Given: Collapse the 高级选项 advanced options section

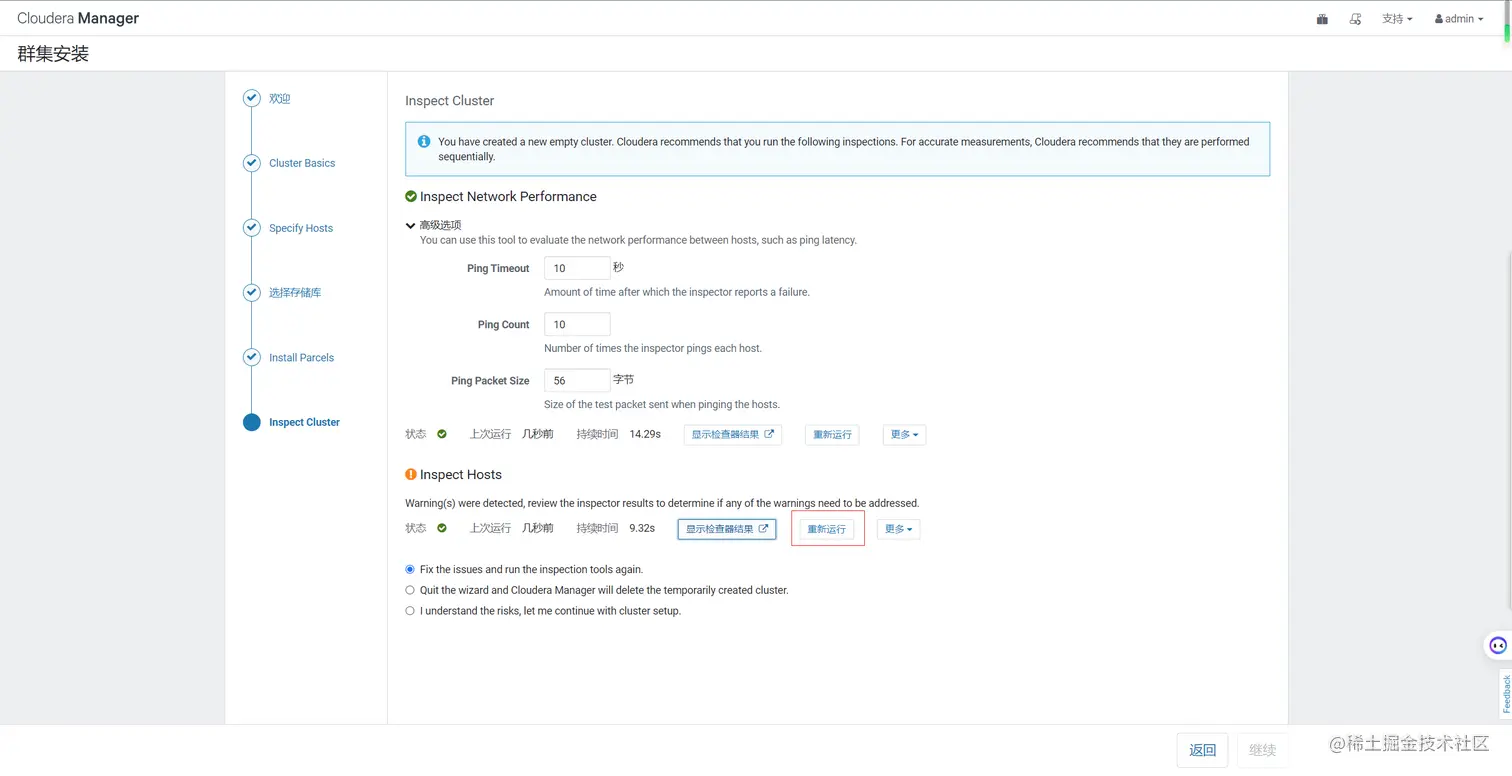Looking at the screenshot, I should pyautogui.click(x=433, y=225).
